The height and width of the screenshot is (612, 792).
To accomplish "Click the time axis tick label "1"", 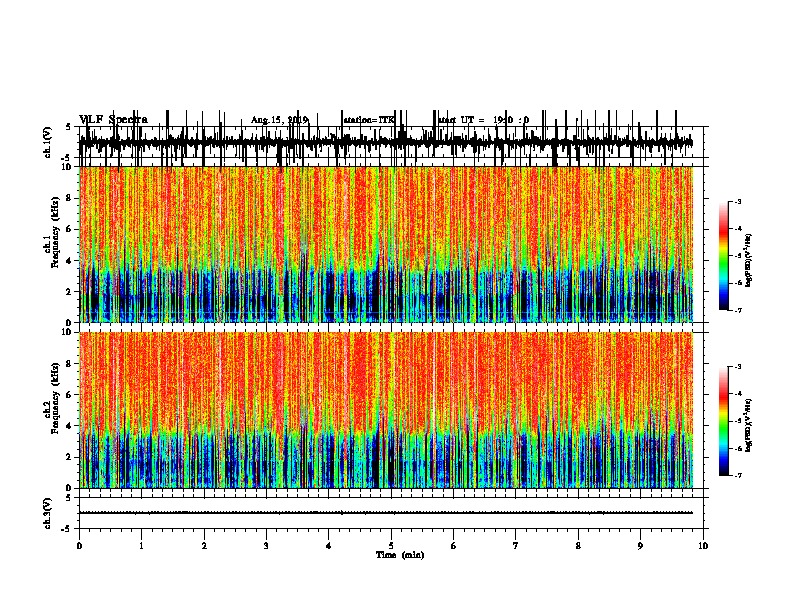I will click(141, 546).
